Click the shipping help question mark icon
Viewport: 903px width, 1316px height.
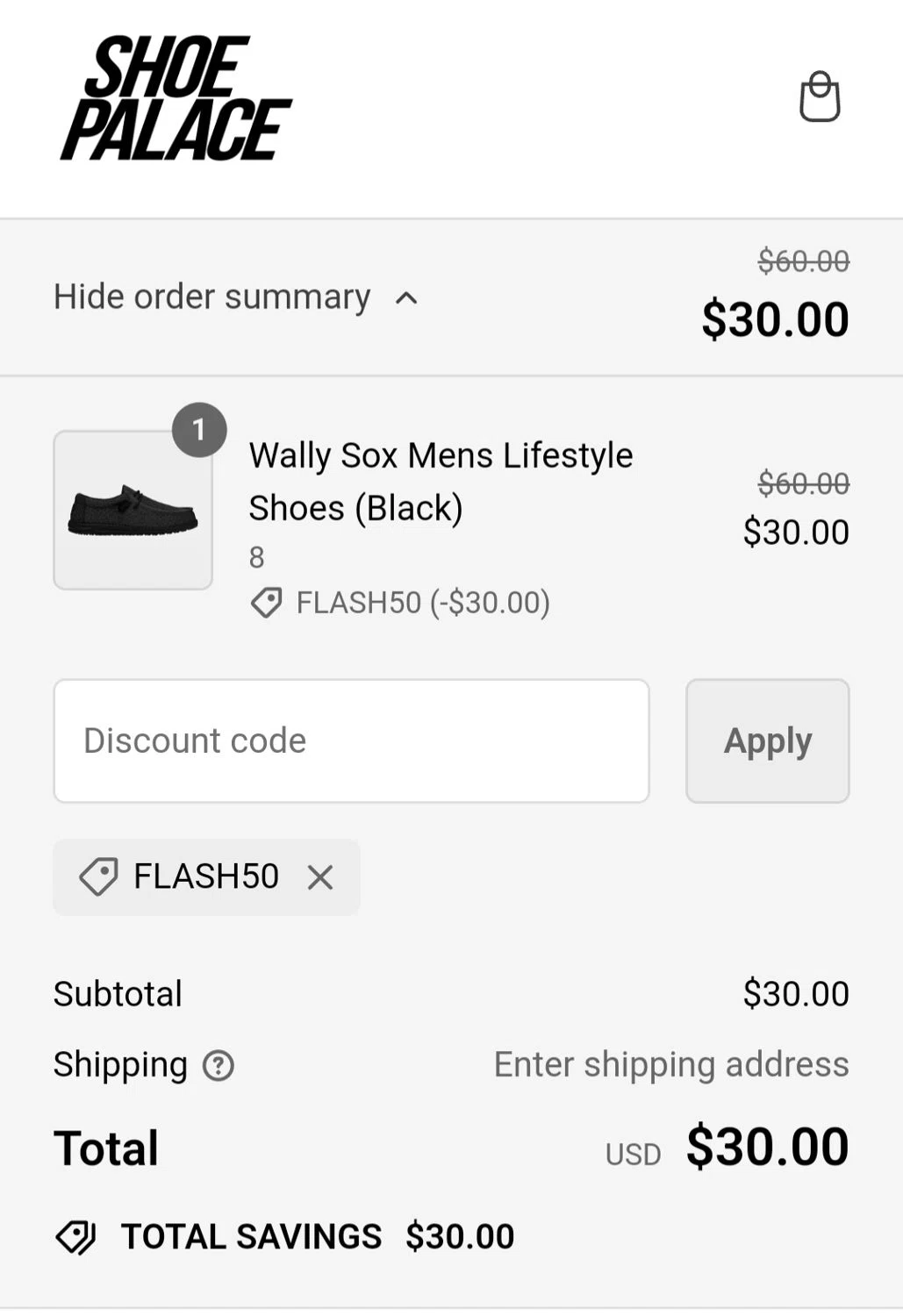pyautogui.click(x=219, y=1066)
